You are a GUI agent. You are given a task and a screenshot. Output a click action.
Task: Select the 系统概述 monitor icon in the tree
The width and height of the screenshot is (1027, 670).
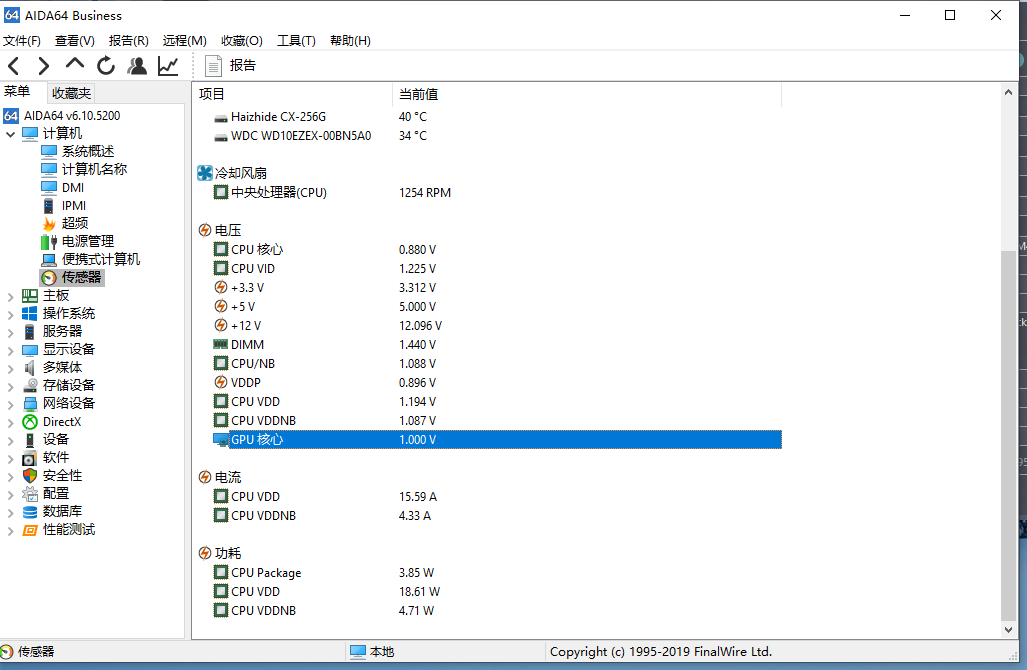(48, 151)
